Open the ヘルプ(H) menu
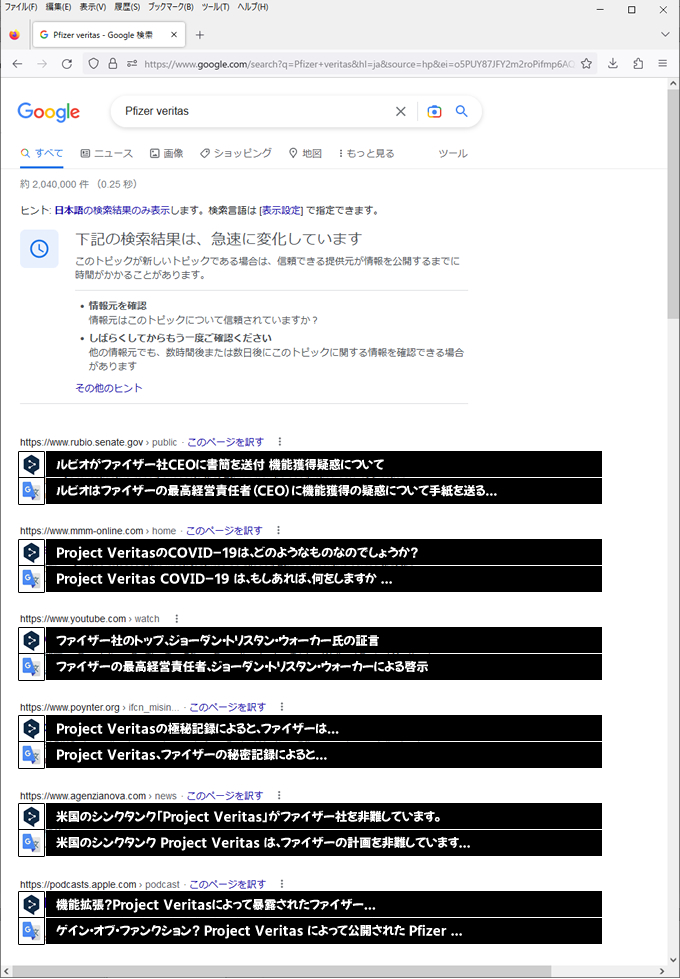Image resolution: width=680 pixels, height=979 pixels. (x=252, y=7)
